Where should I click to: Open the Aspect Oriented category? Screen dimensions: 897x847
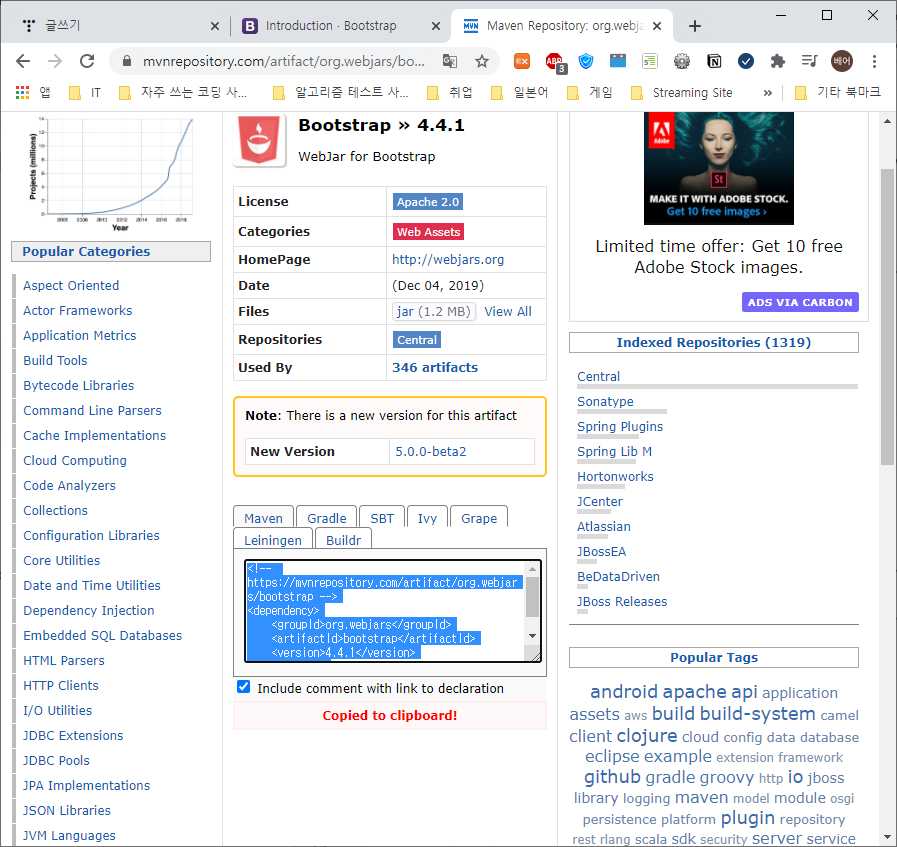(x=71, y=285)
